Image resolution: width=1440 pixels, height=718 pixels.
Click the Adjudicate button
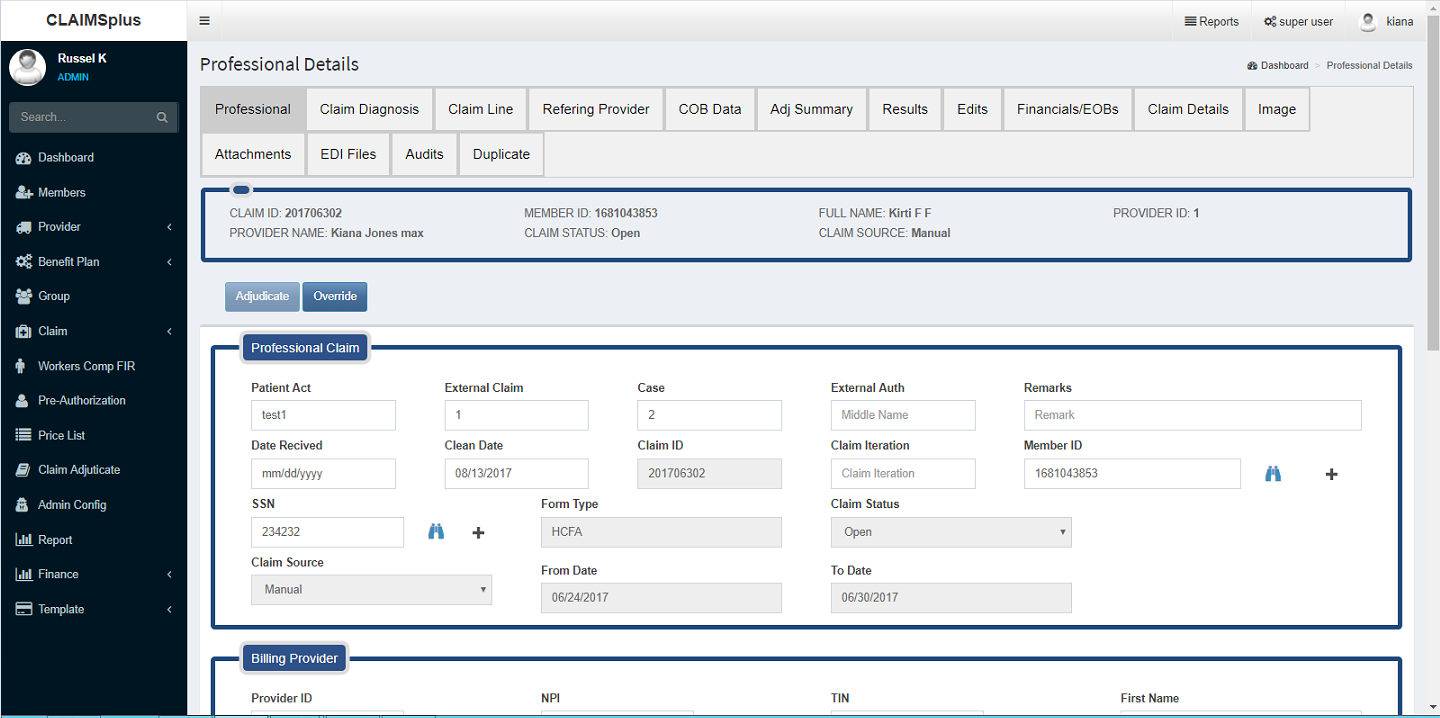point(262,296)
